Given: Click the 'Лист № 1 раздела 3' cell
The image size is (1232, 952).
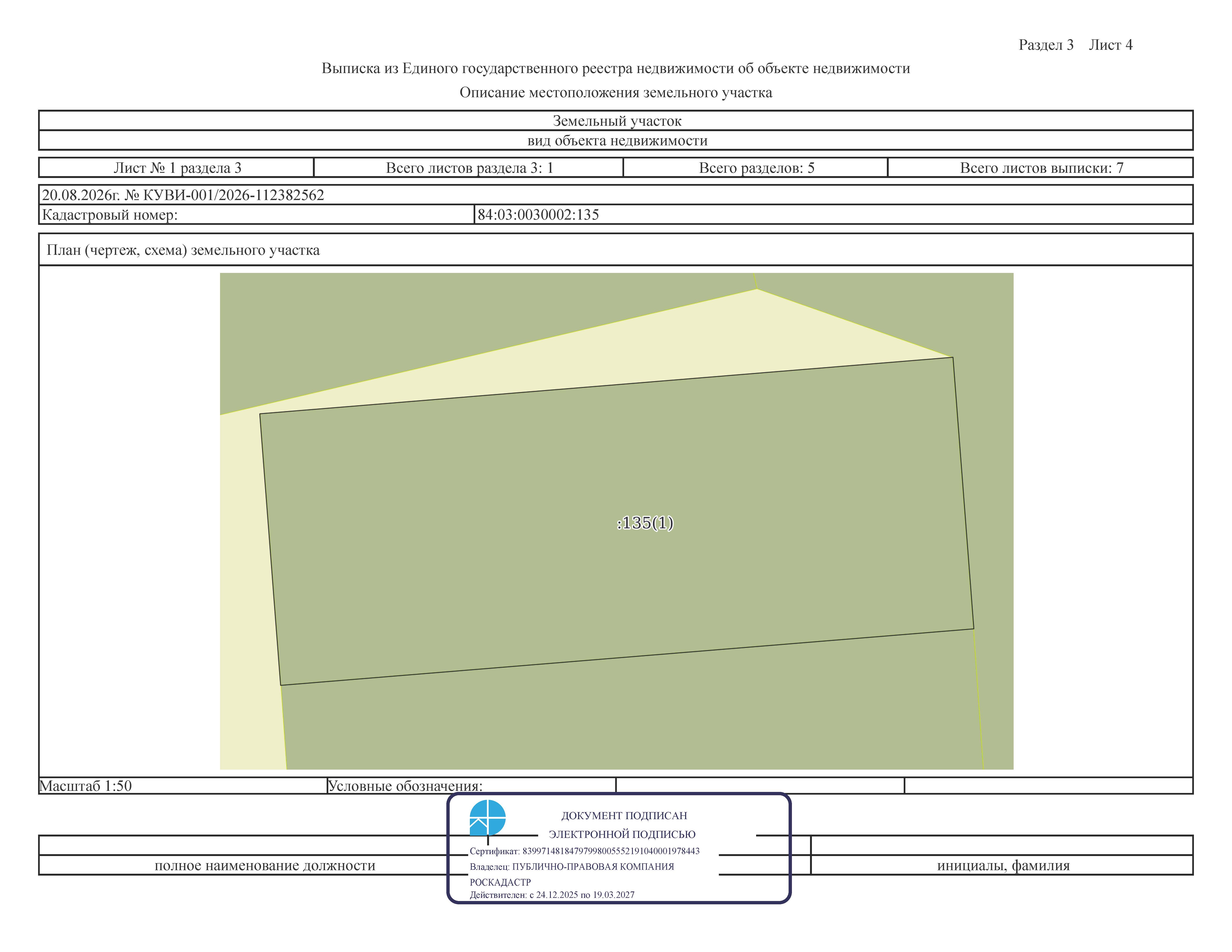Looking at the screenshot, I should click(x=177, y=168).
